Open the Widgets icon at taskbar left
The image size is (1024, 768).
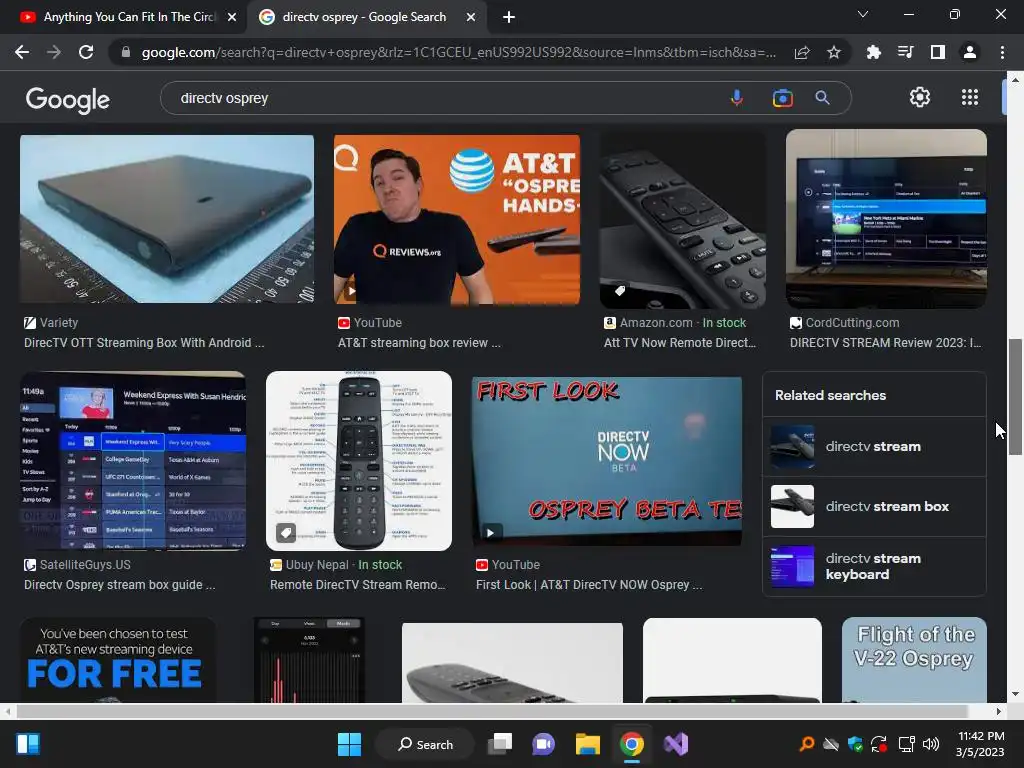click(28, 744)
